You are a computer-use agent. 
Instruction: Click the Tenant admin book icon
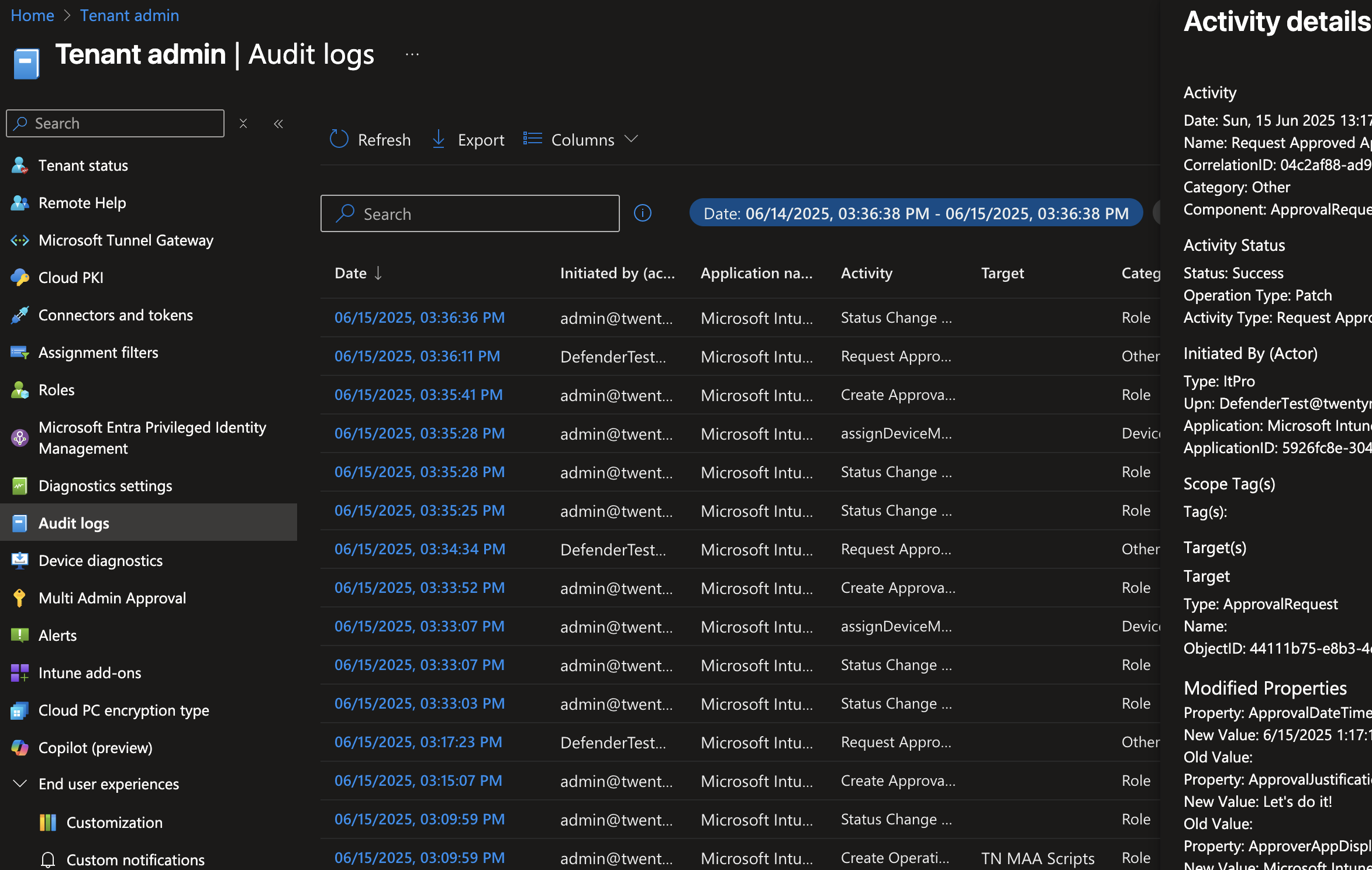point(26,64)
